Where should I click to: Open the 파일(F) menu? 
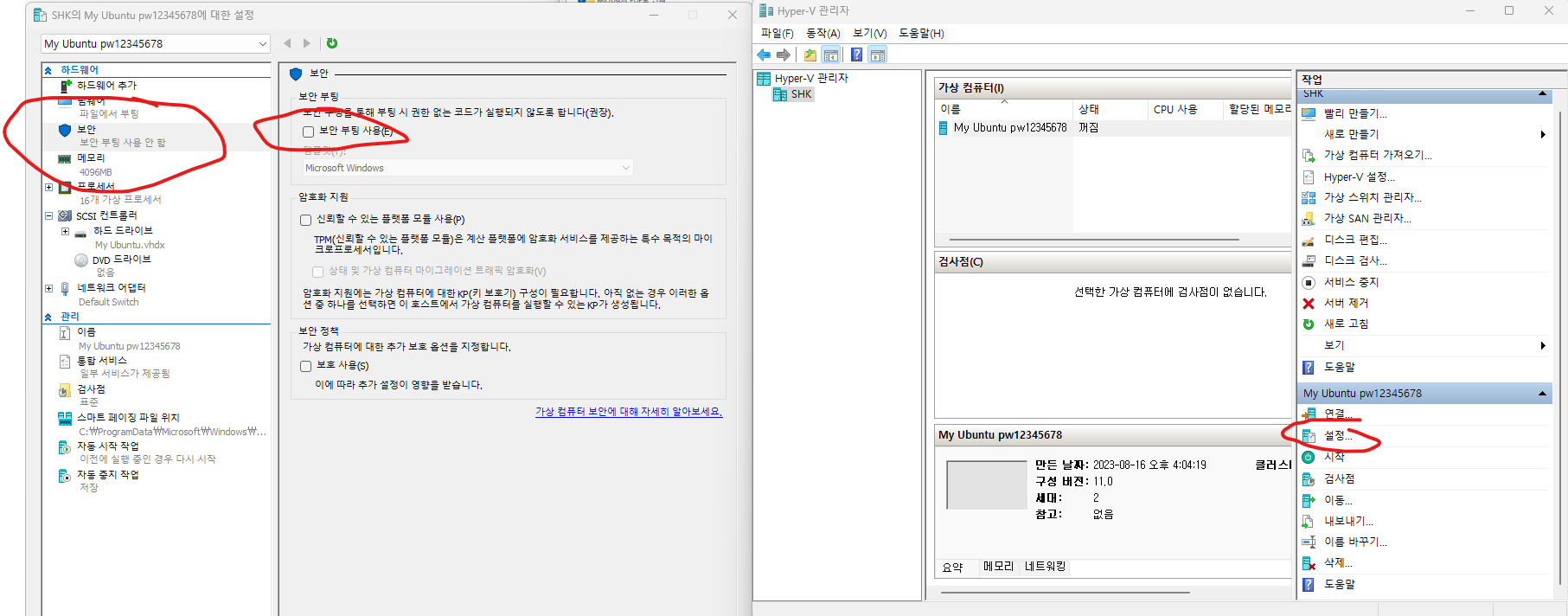point(777,33)
